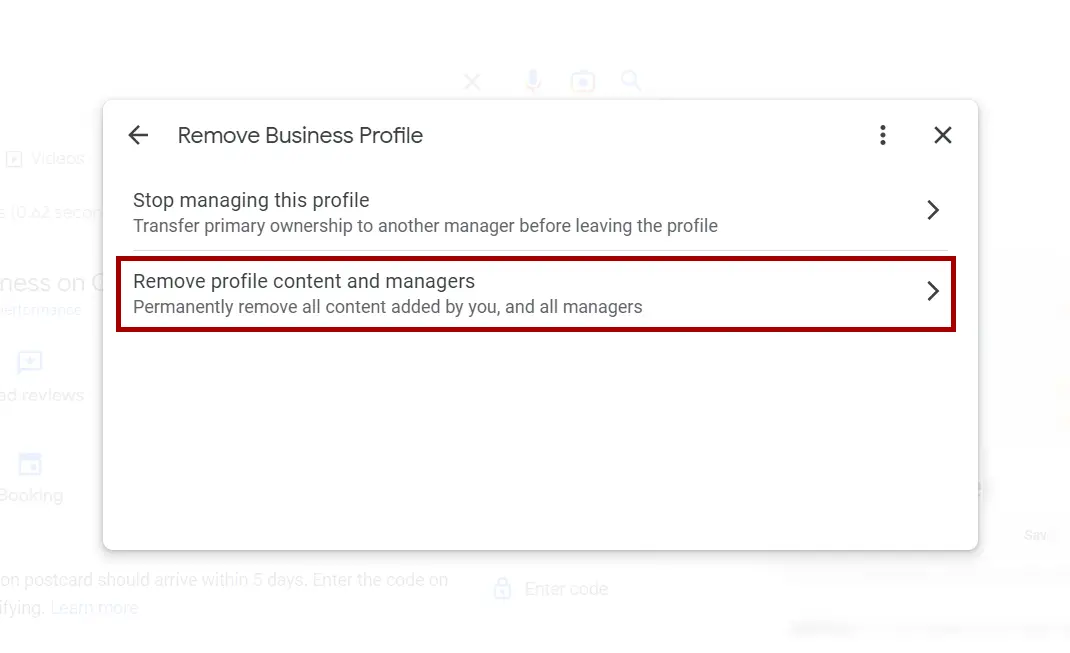
Task: Close the Remove Business Profile dialog
Action: 942,135
